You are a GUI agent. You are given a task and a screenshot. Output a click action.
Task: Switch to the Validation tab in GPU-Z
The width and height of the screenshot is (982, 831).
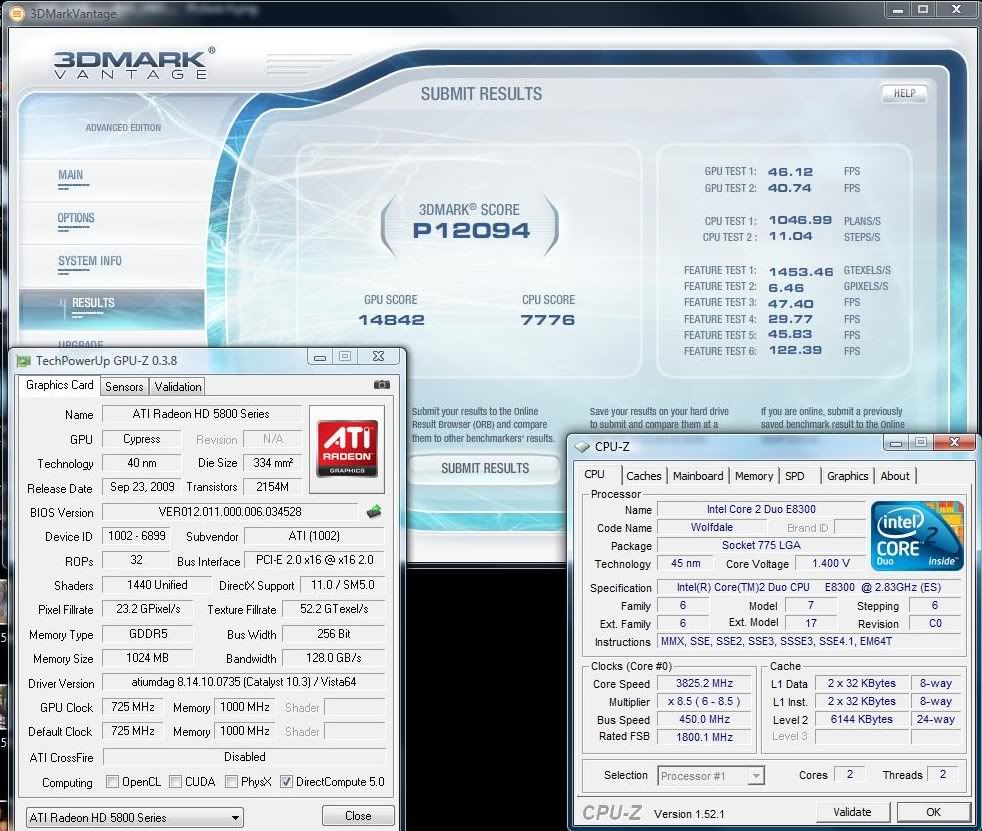(178, 386)
